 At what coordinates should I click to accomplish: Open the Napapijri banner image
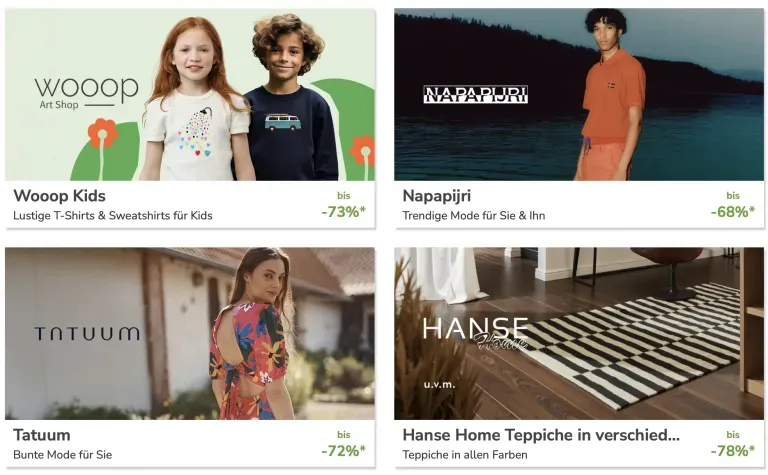(x=579, y=95)
